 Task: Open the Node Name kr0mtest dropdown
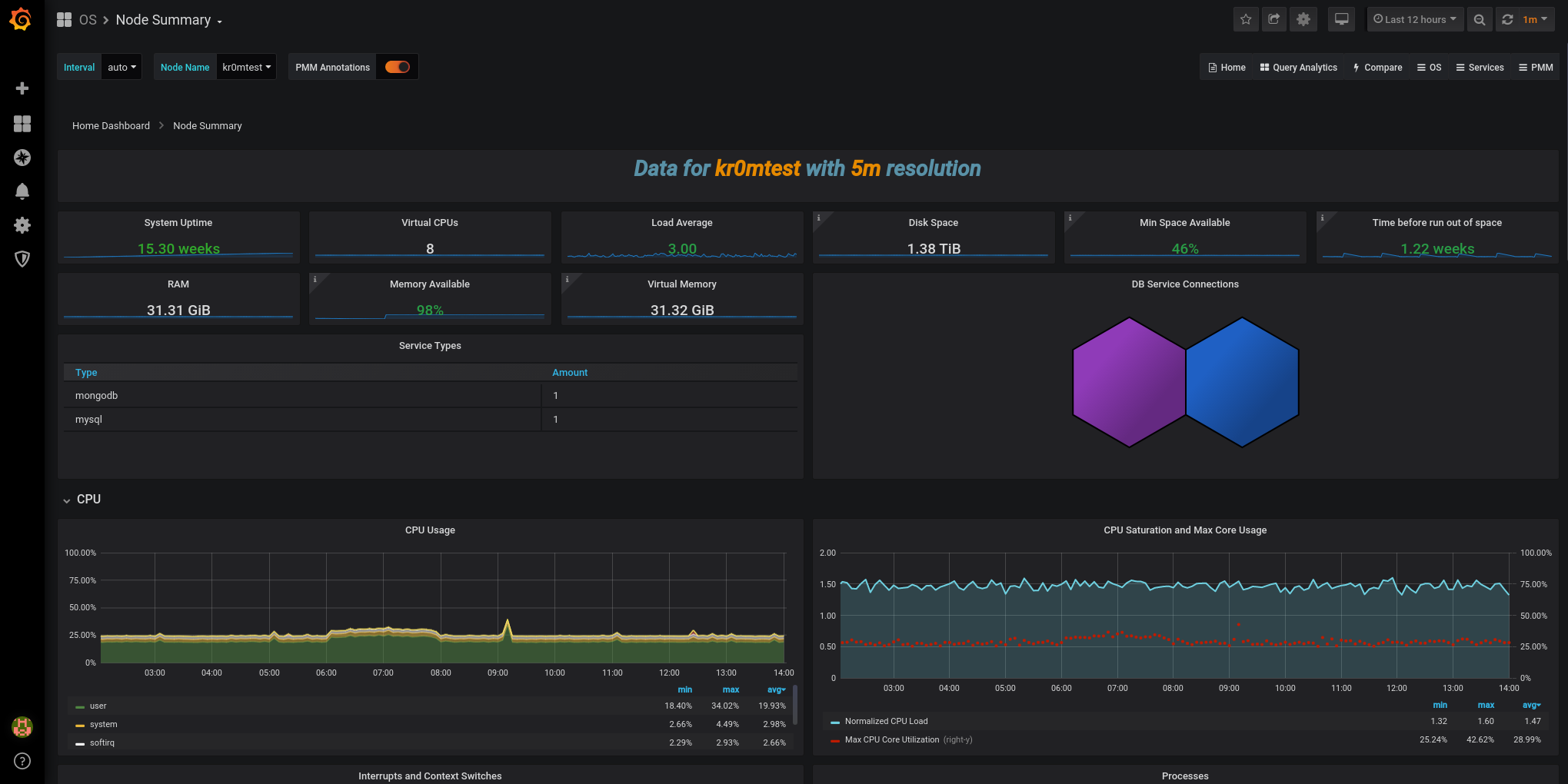point(246,67)
